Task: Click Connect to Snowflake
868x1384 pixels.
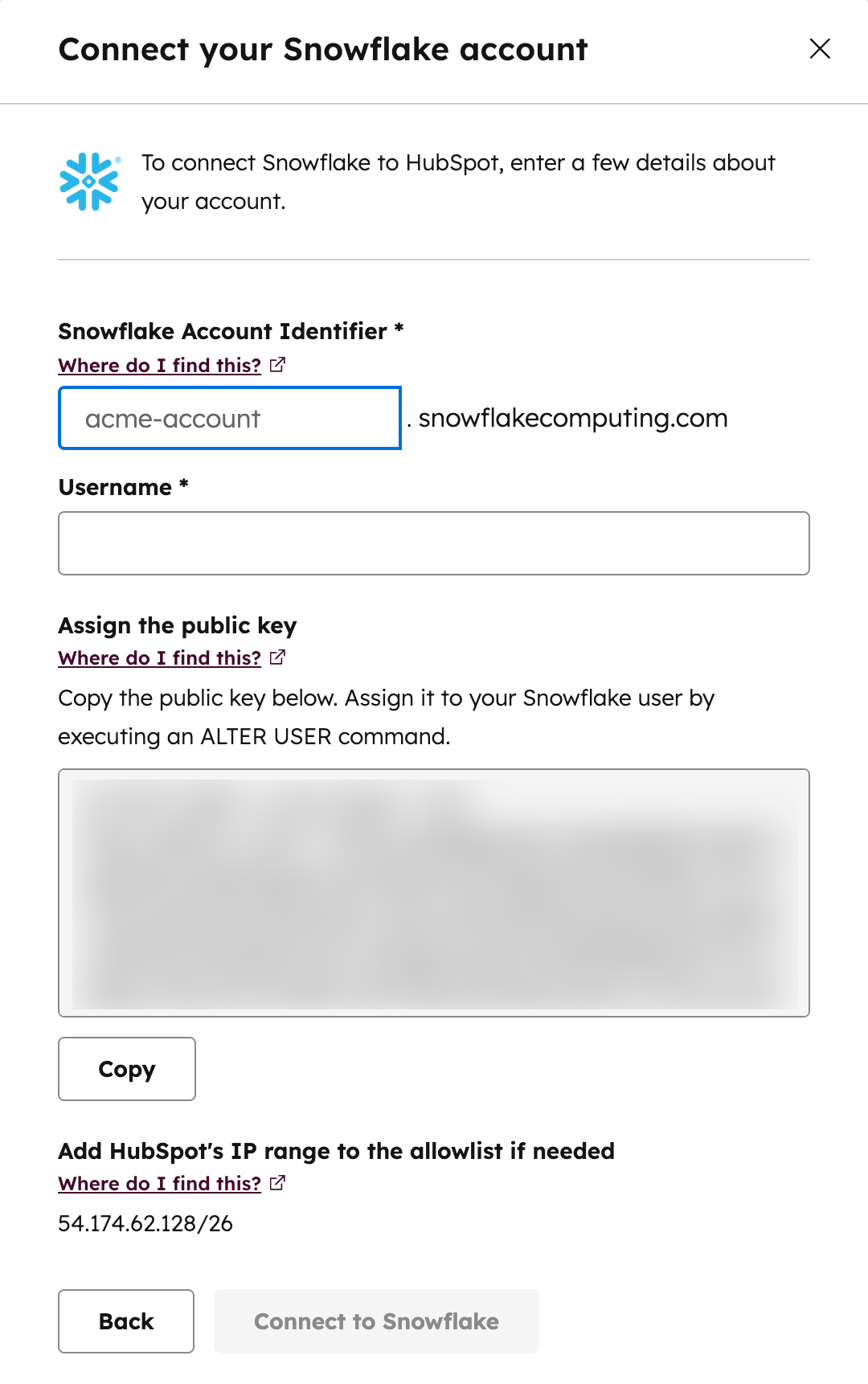Action: 375,1321
